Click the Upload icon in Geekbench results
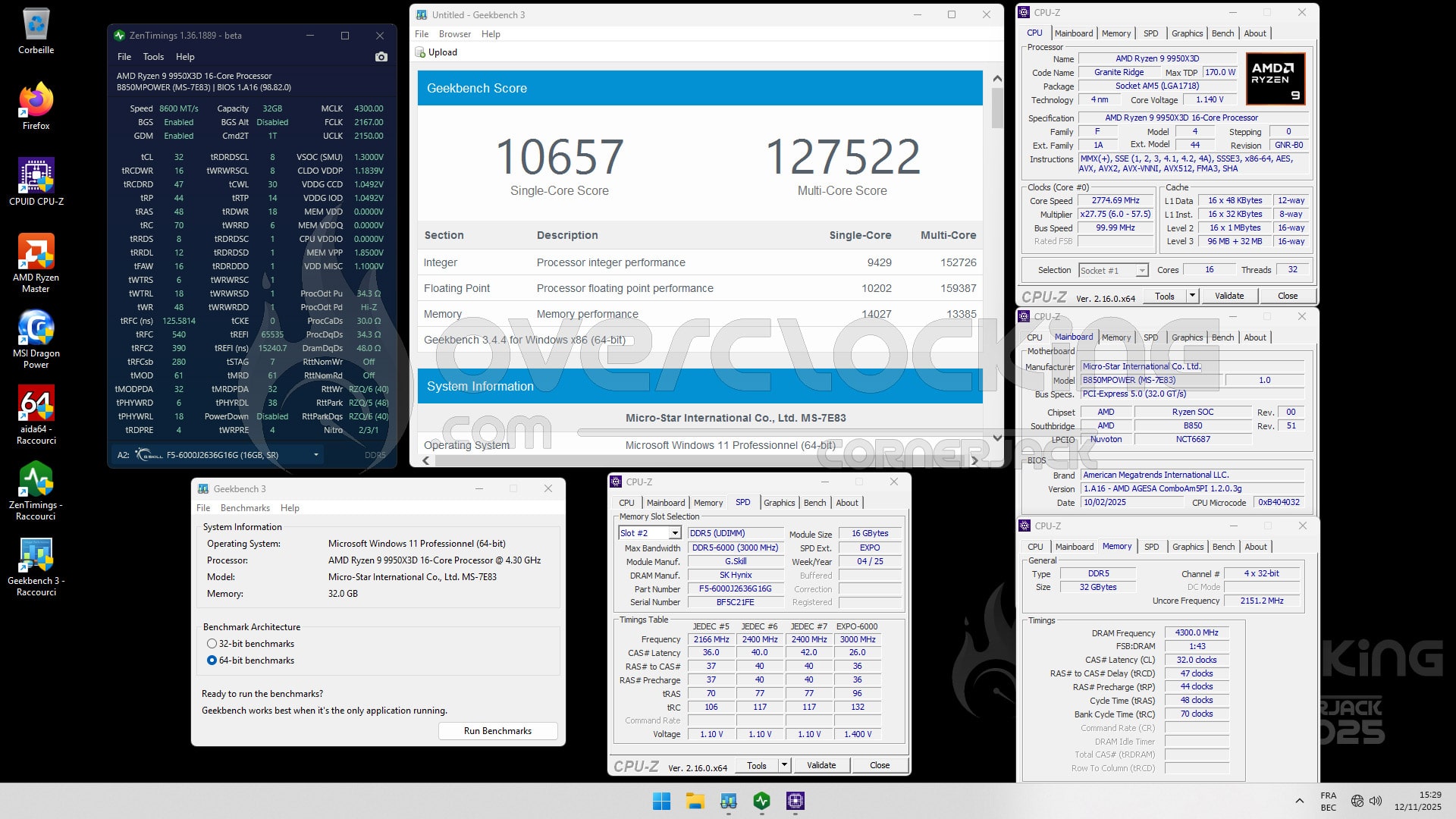 click(x=421, y=52)
